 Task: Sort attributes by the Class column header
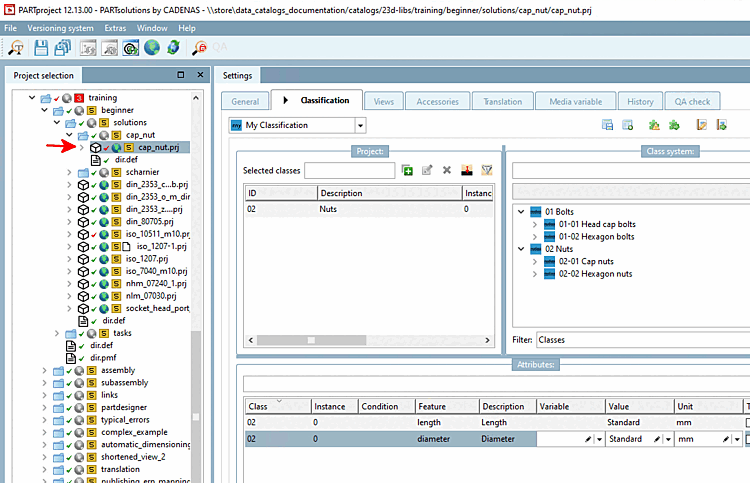tap(277, 406)
